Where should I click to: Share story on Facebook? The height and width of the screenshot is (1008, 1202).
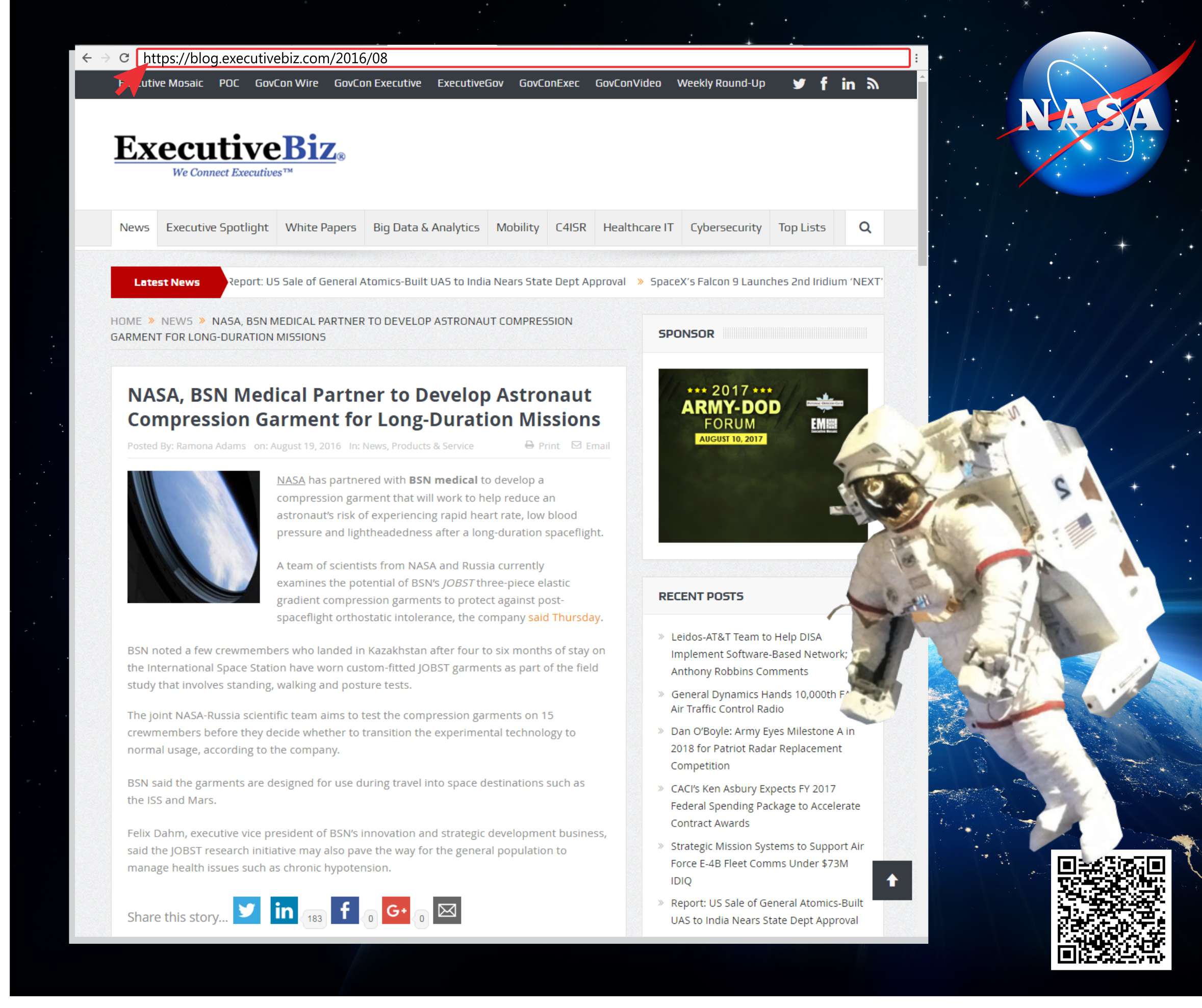(345, 910)
